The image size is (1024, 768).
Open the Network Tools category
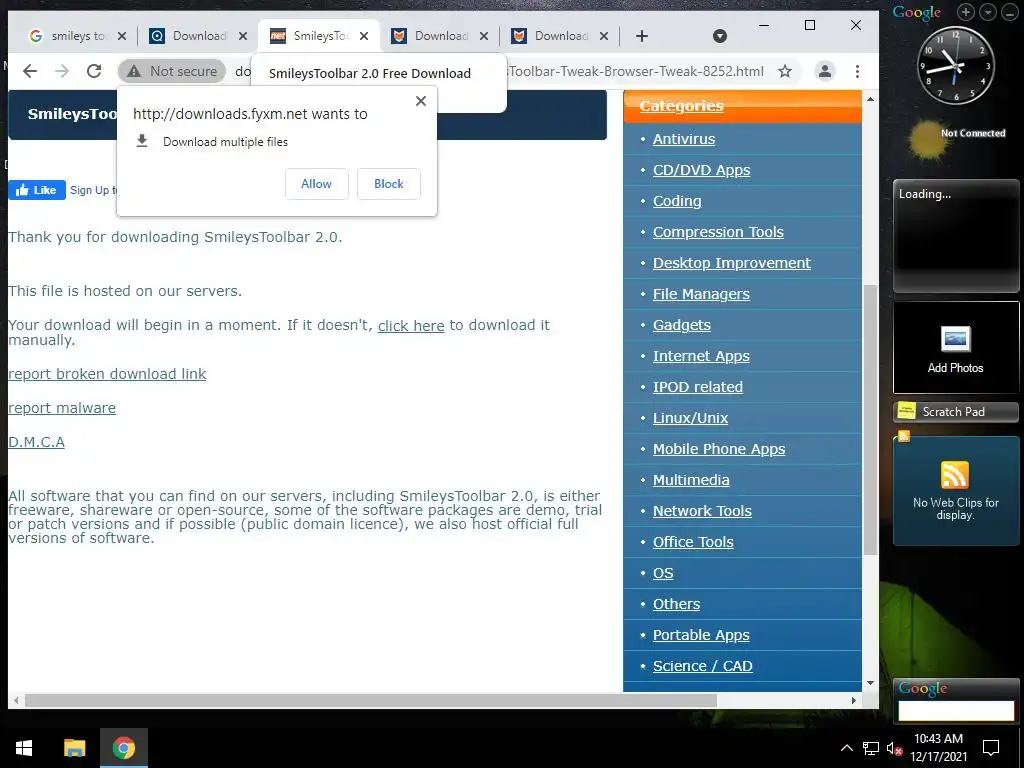coord(702,511)
